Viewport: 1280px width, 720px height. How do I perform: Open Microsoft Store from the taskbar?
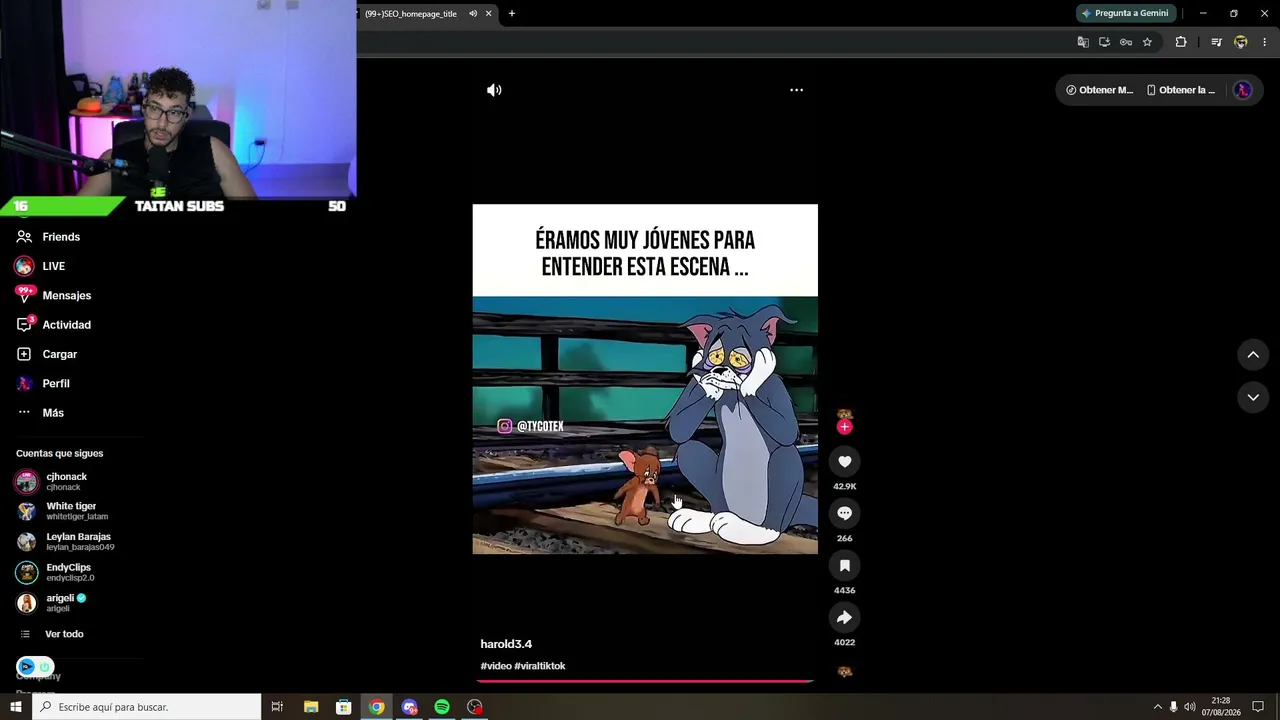[343, 707]
